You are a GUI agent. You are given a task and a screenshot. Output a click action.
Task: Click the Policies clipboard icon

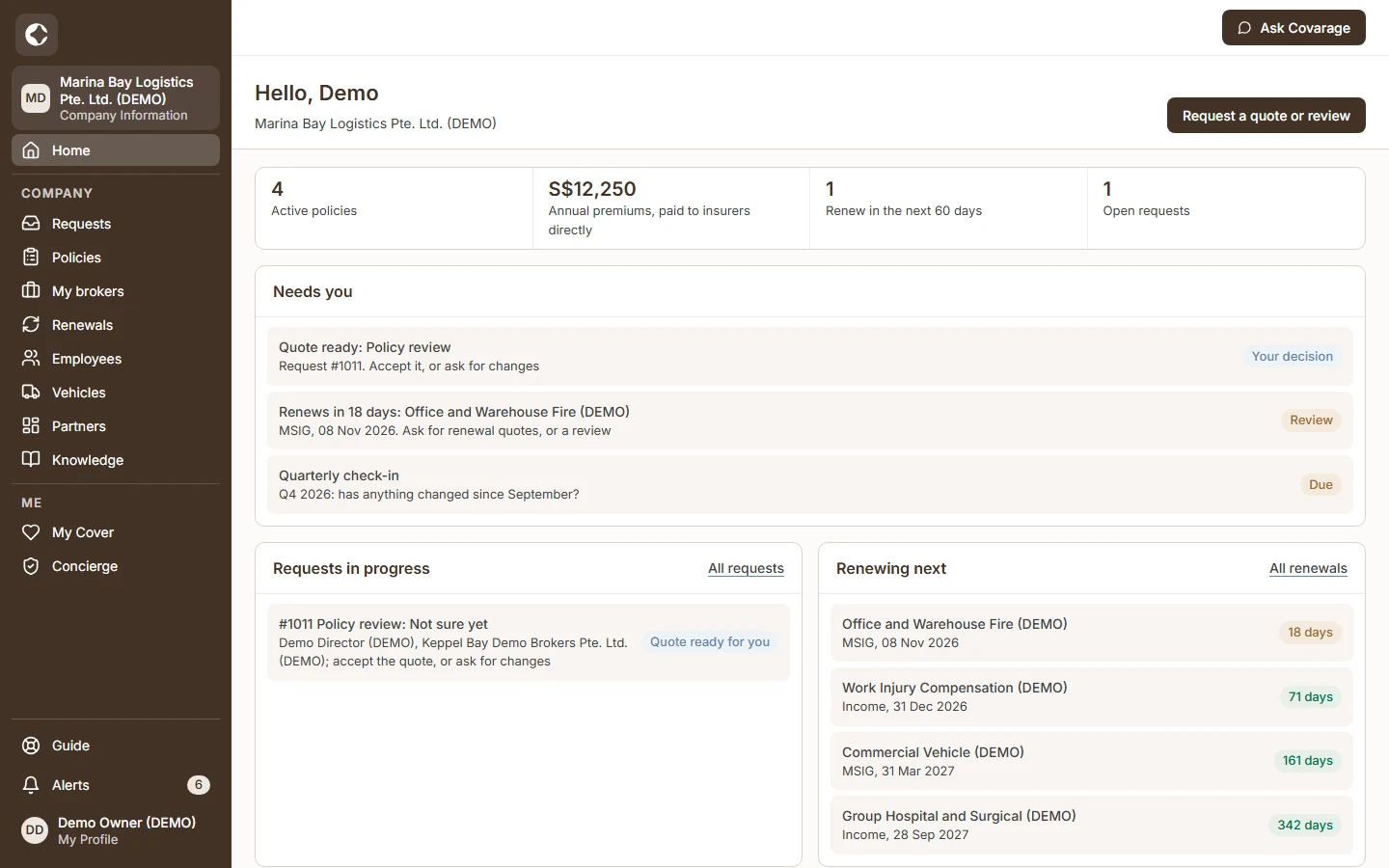click(31, 258)
